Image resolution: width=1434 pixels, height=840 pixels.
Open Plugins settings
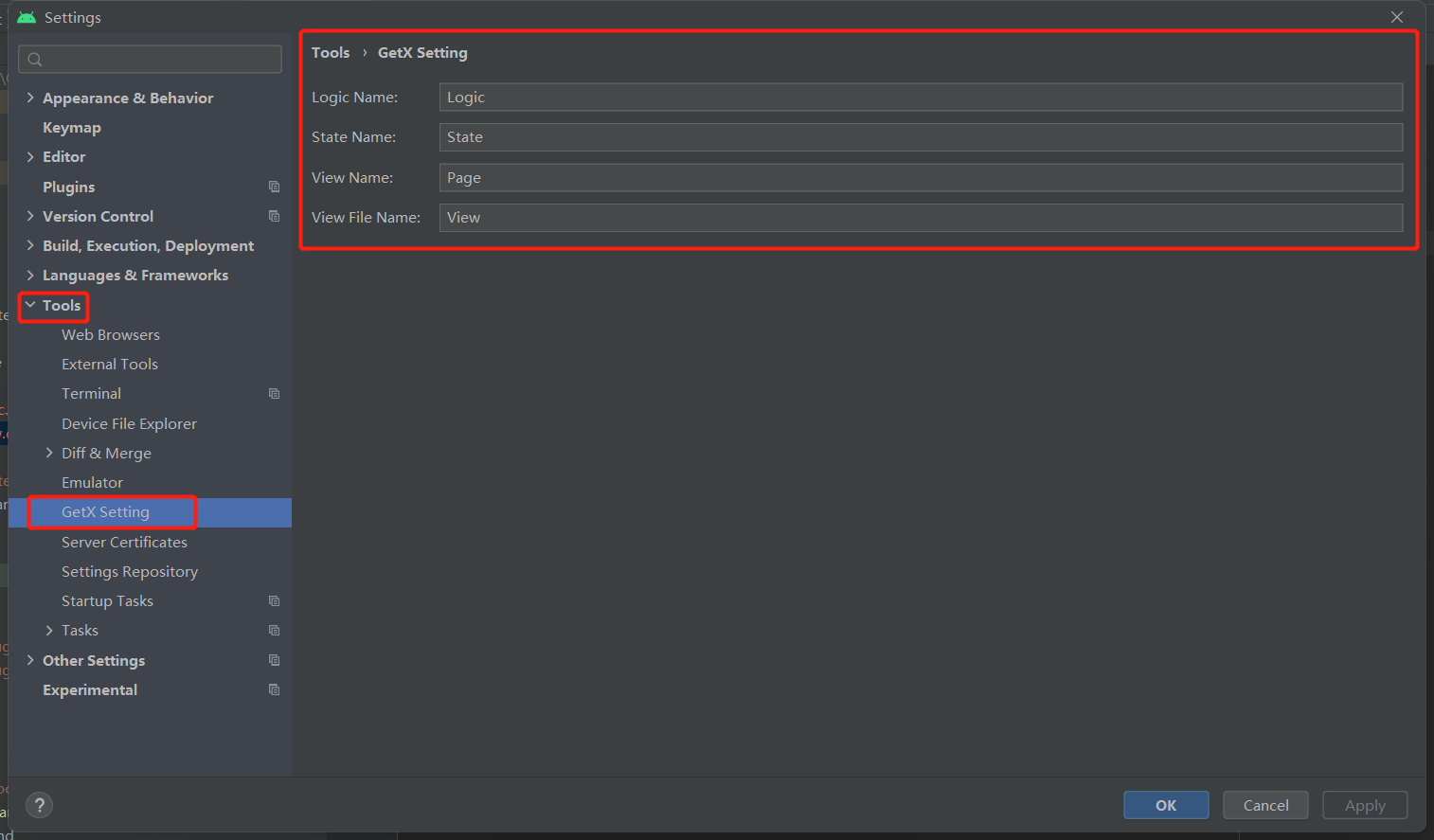point(68,187)
